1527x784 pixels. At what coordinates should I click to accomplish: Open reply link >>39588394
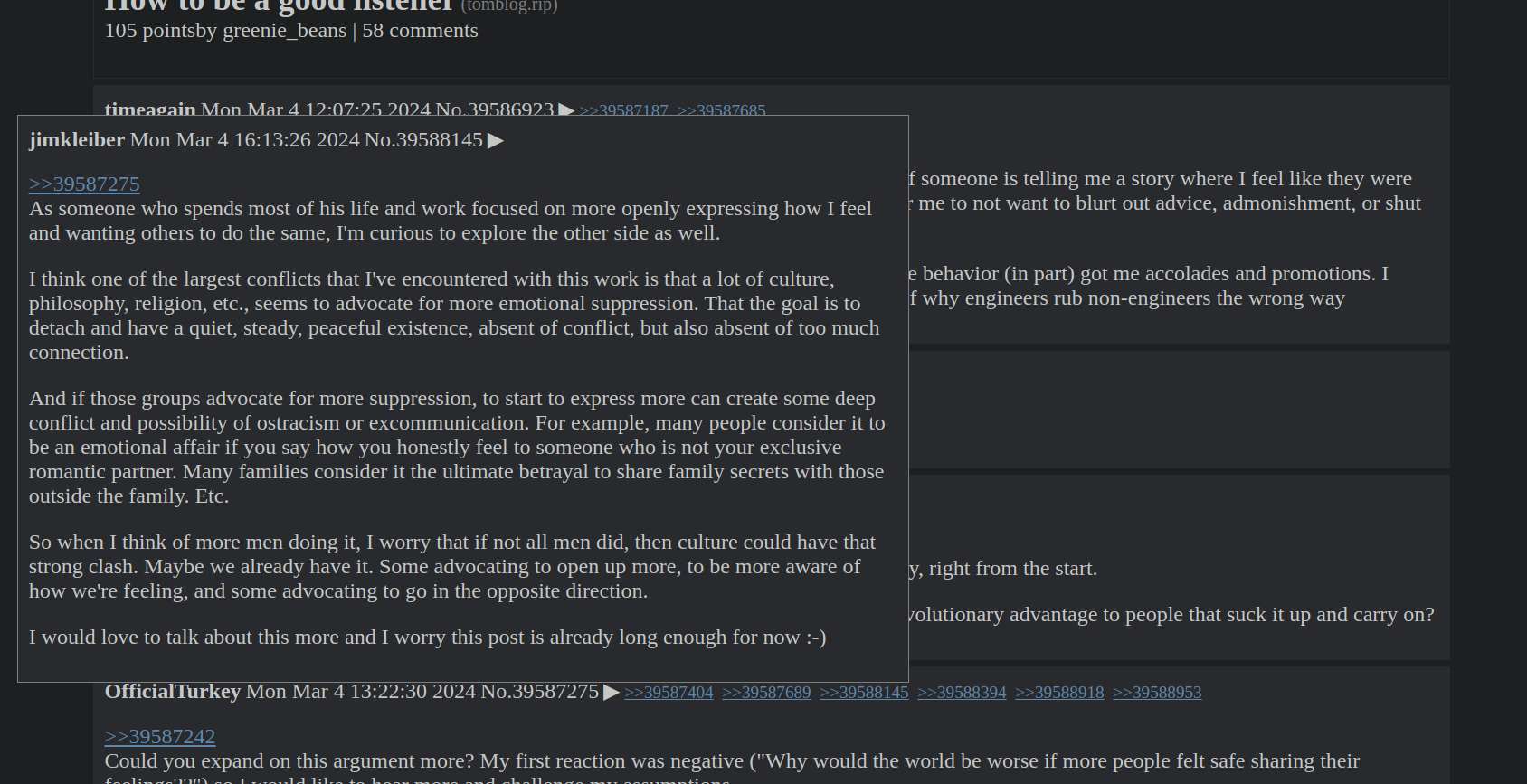962,693
